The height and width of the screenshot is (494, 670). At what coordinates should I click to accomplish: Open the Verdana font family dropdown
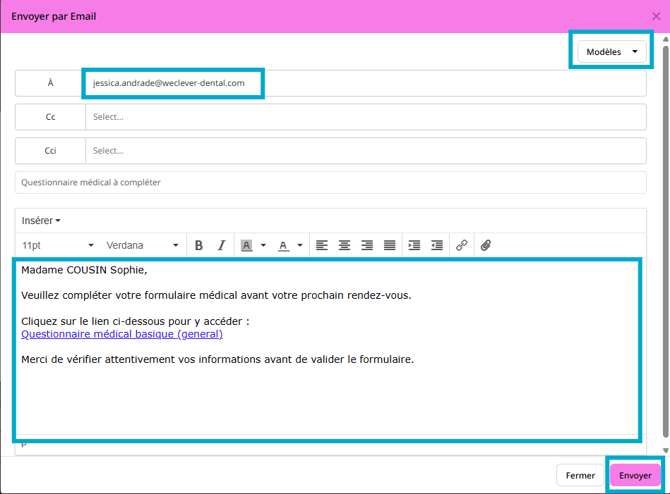pyautogui.click(x=142, y=245)
